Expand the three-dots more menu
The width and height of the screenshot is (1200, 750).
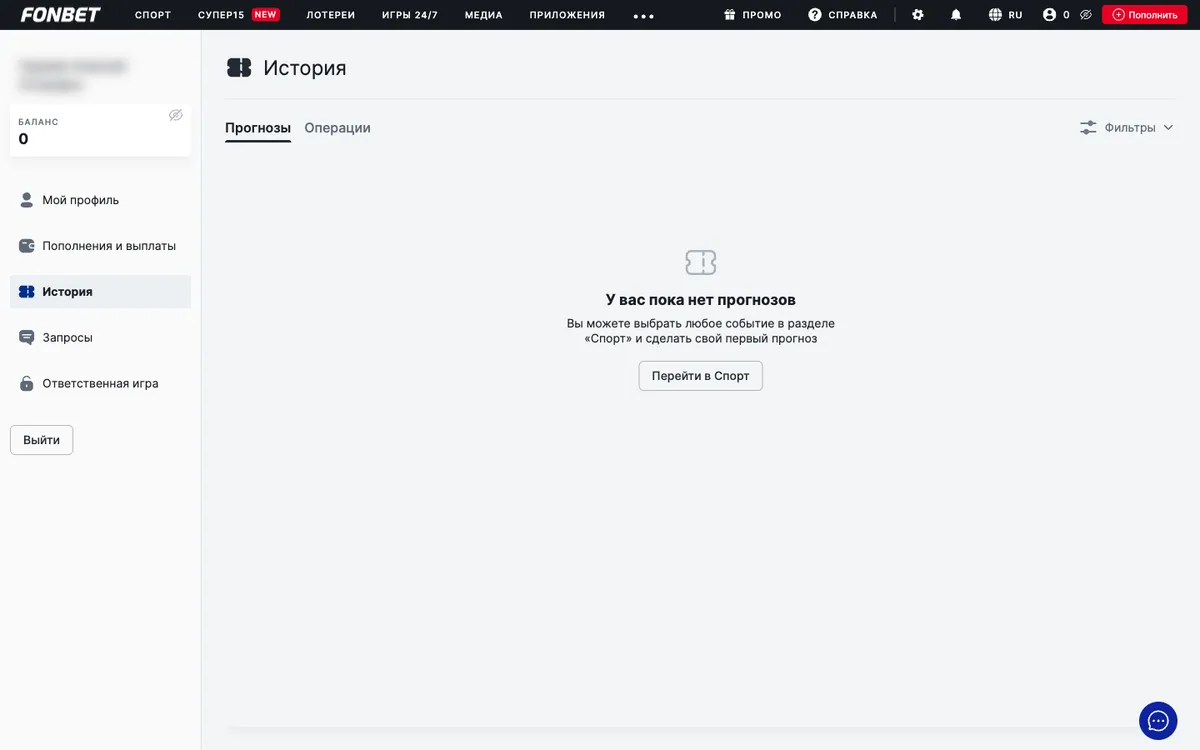(644, 16)
